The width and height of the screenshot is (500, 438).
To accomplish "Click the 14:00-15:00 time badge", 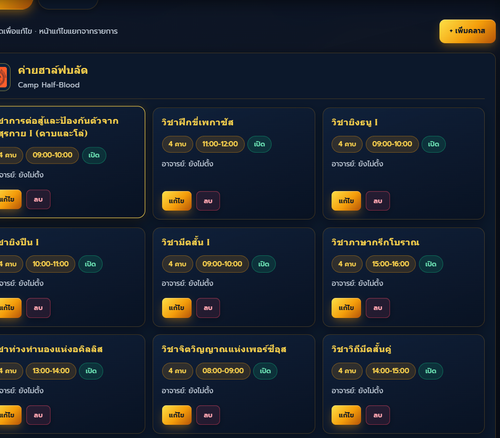I will click(390, 371).
